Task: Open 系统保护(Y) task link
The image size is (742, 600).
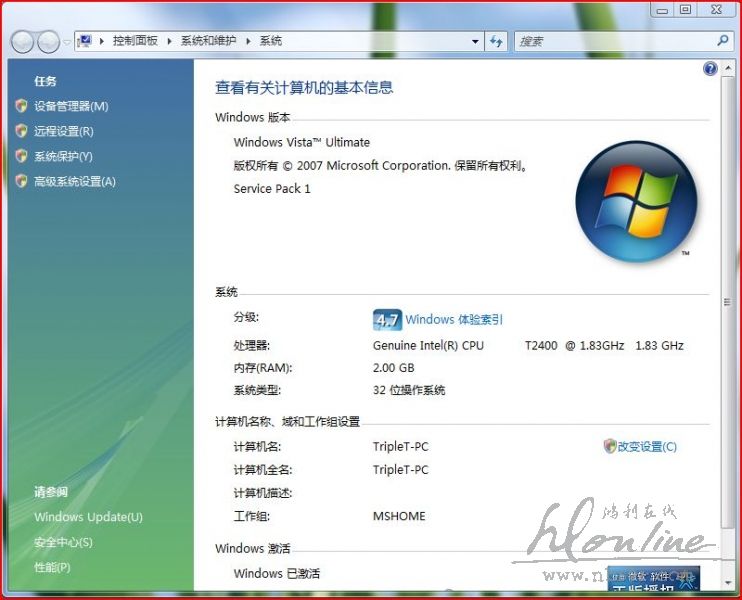Action: (63, 156)
